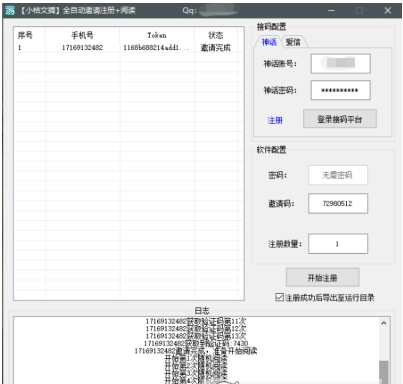Toggle 注册成功后导出至运行目录 checkbox

click(x=279, y=297)
